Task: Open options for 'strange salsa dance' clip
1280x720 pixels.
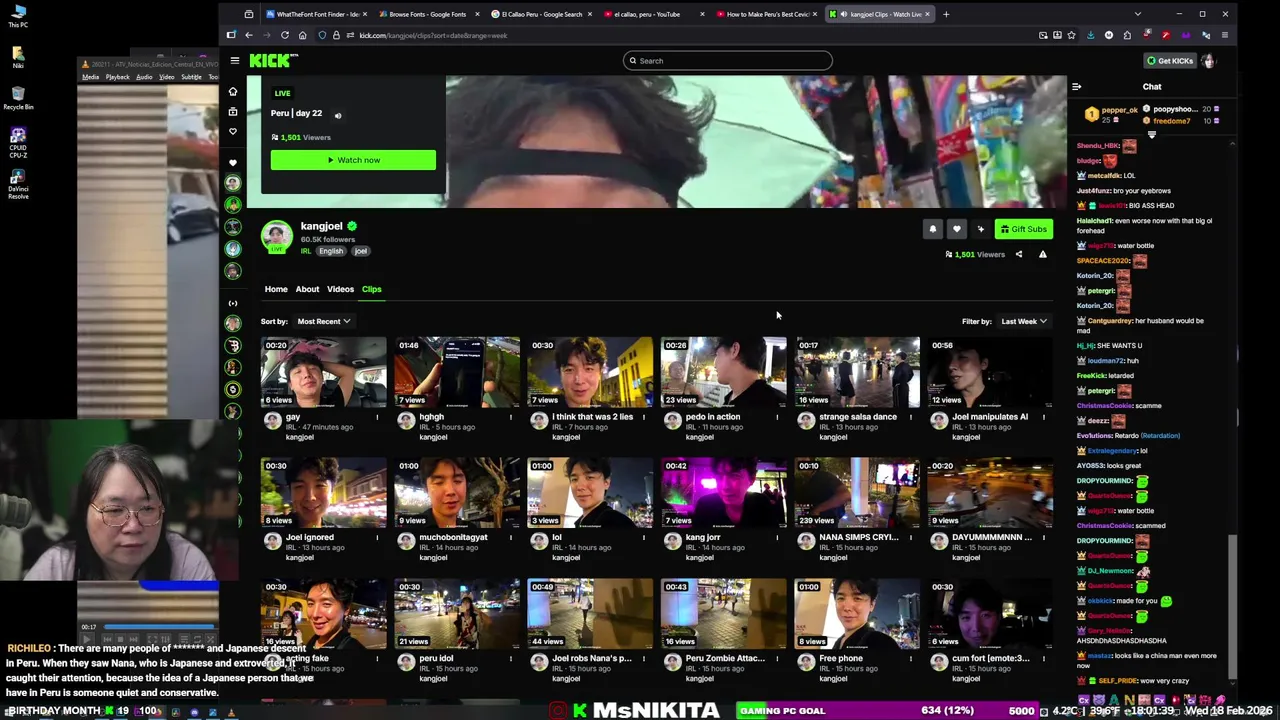Action: pos(911,417)
